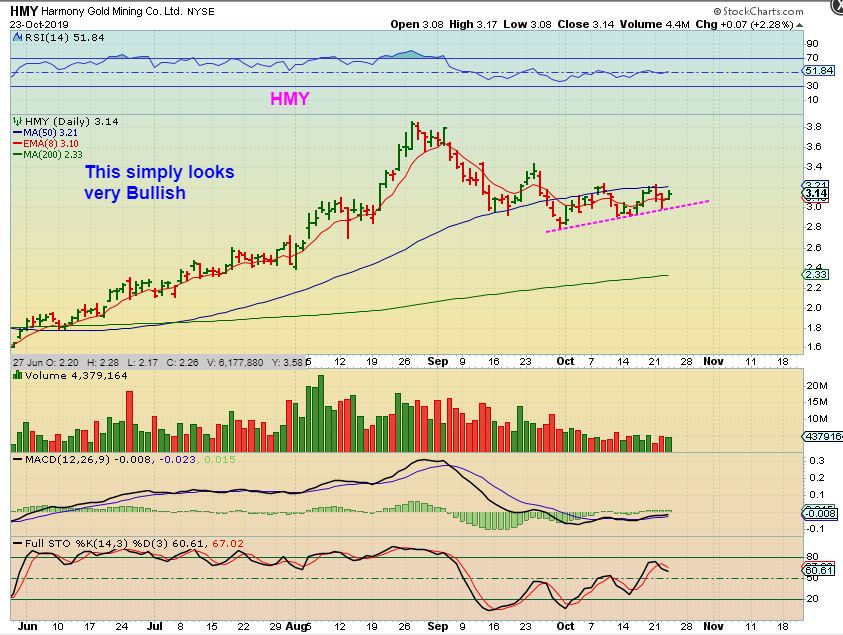
Task: Click the 2.33 MA(200) tag on the price axis
Action: pos(816,275)
